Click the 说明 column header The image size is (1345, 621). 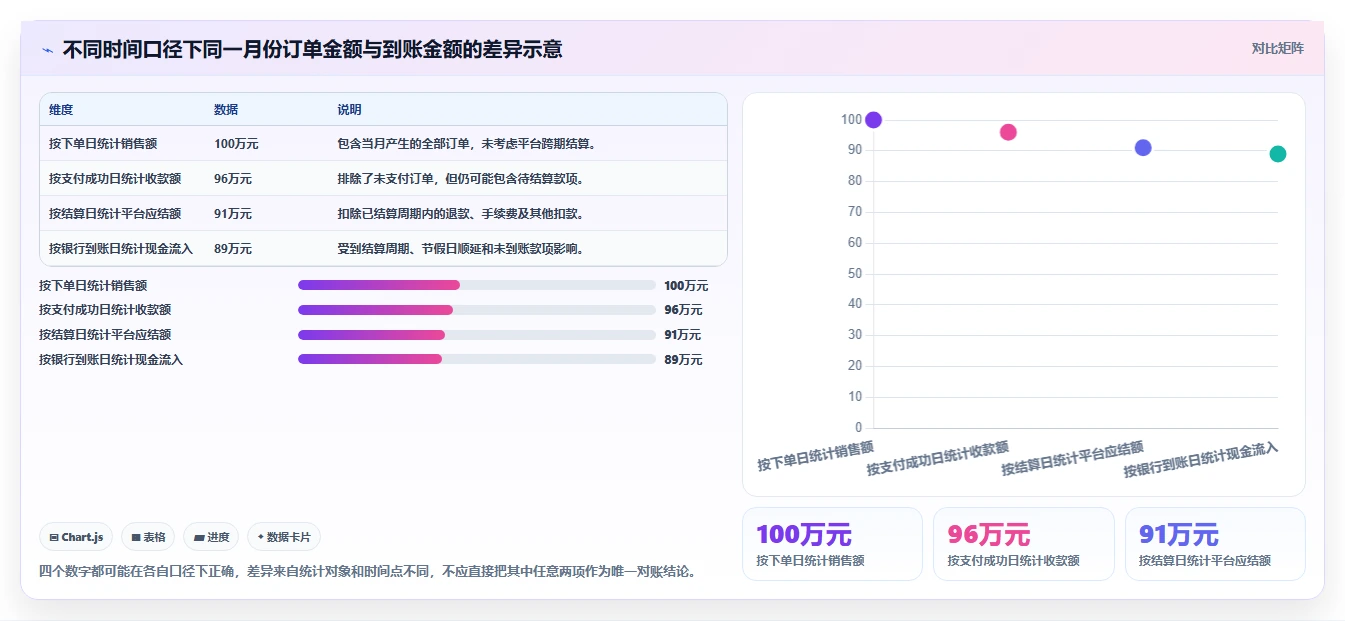point(349,110)
